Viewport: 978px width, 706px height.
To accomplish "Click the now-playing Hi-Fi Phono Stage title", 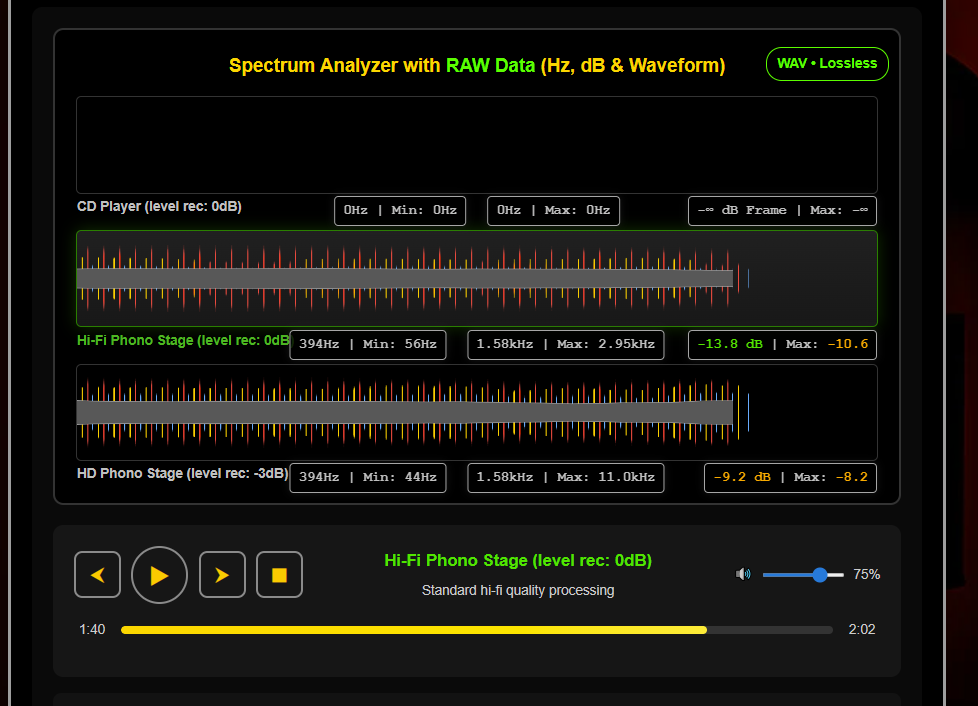I will (518, 561).
